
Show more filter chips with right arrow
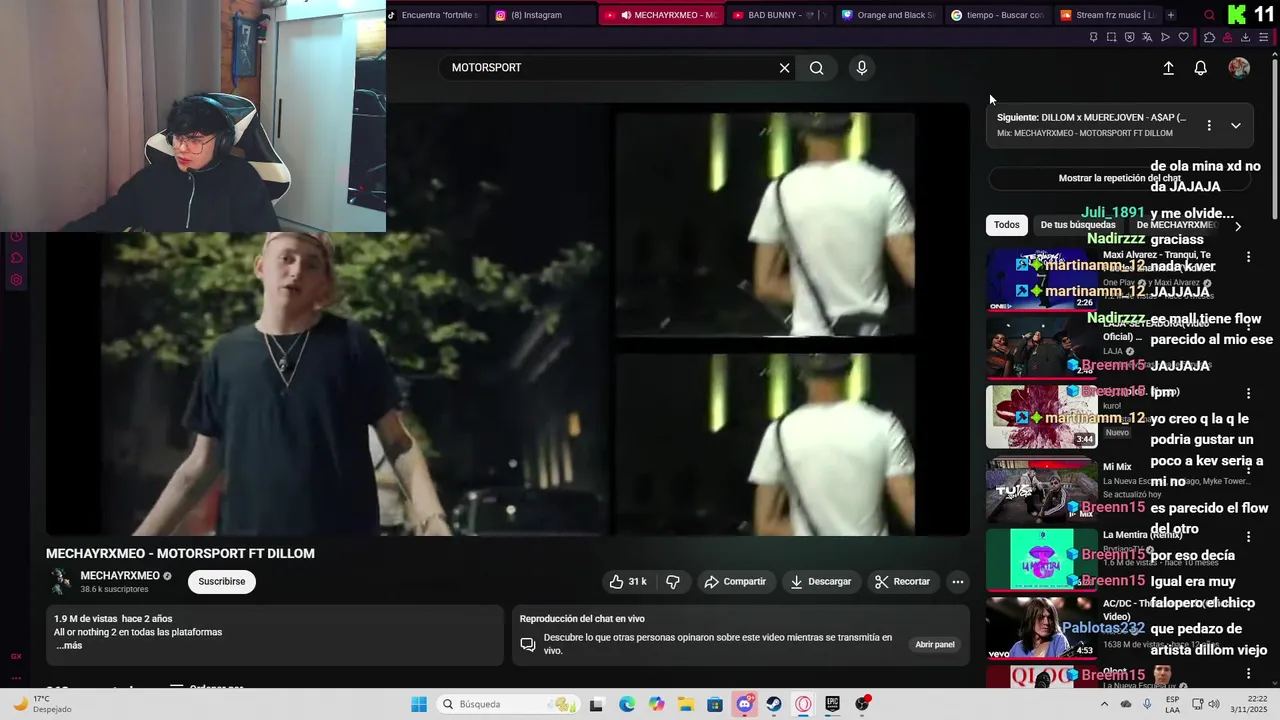click(1238, 226)
